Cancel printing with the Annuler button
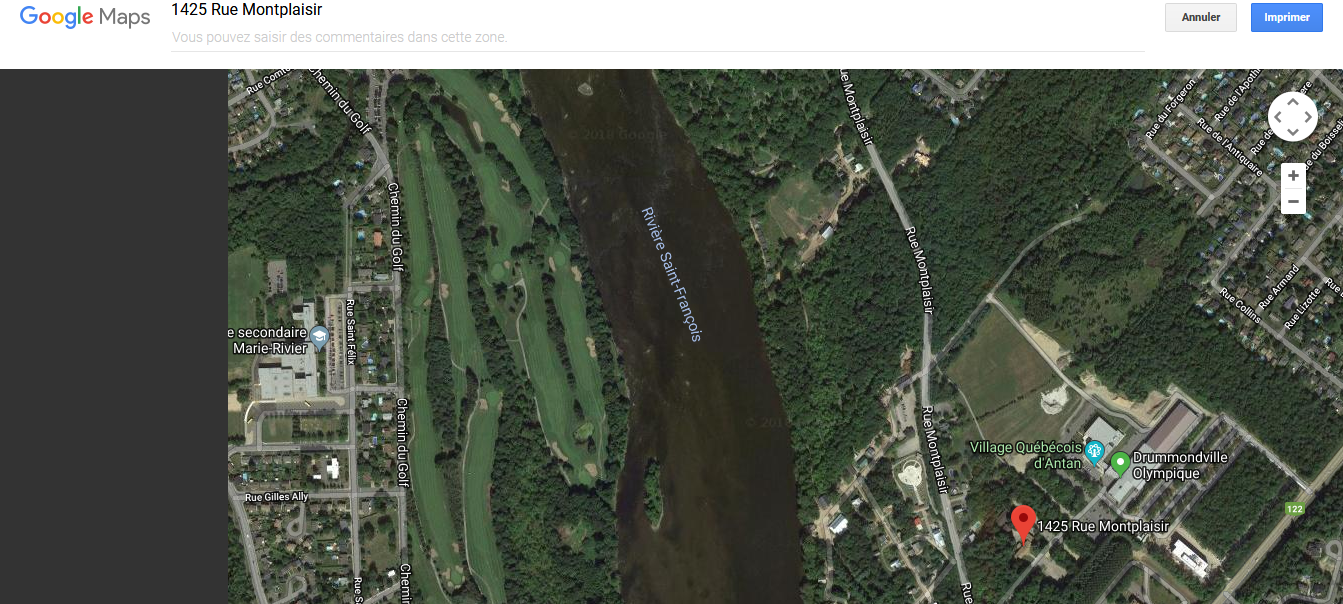The image size is (1343, 604). tap(1201, 17)
